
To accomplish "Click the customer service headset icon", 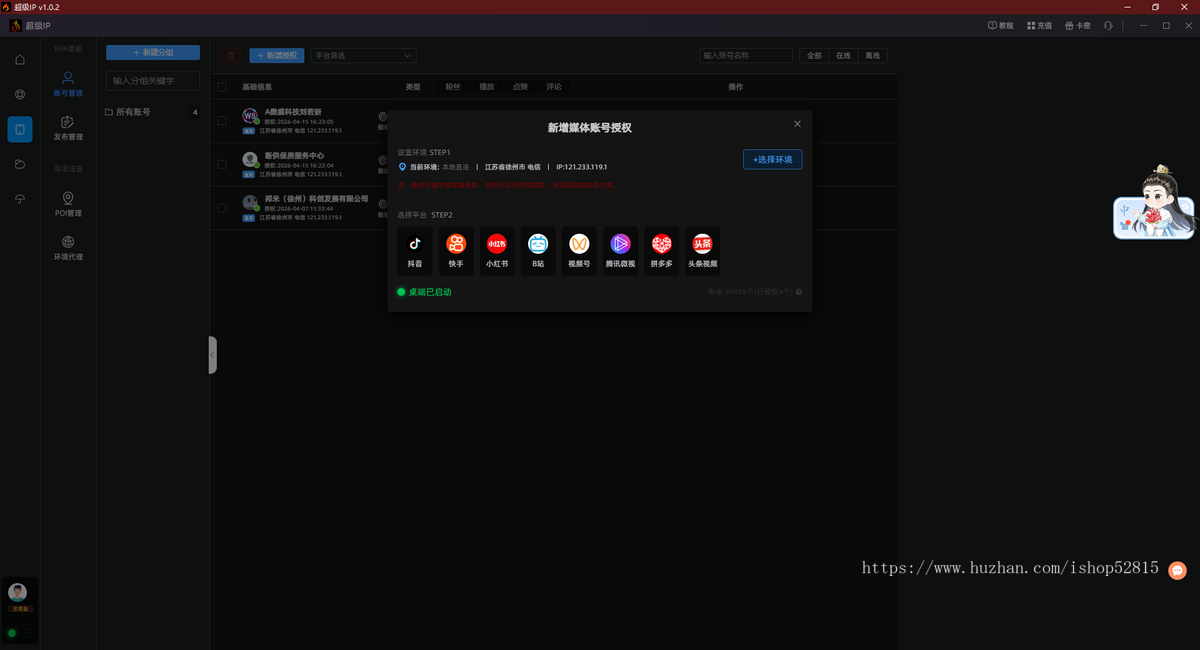I will pos(1108,25).
